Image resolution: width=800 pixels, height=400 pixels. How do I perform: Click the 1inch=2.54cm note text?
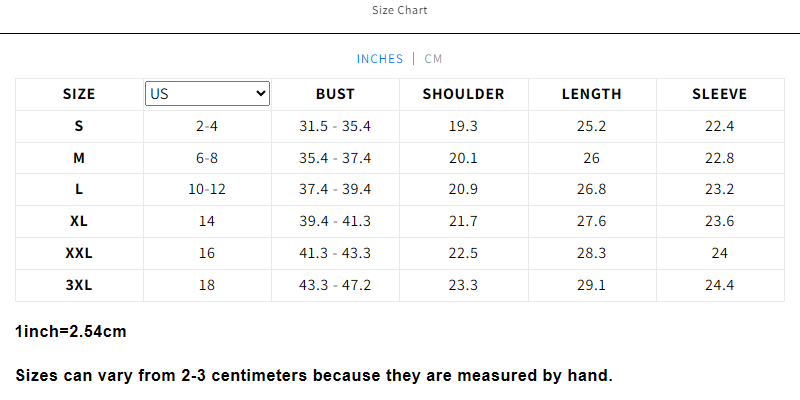71,332
